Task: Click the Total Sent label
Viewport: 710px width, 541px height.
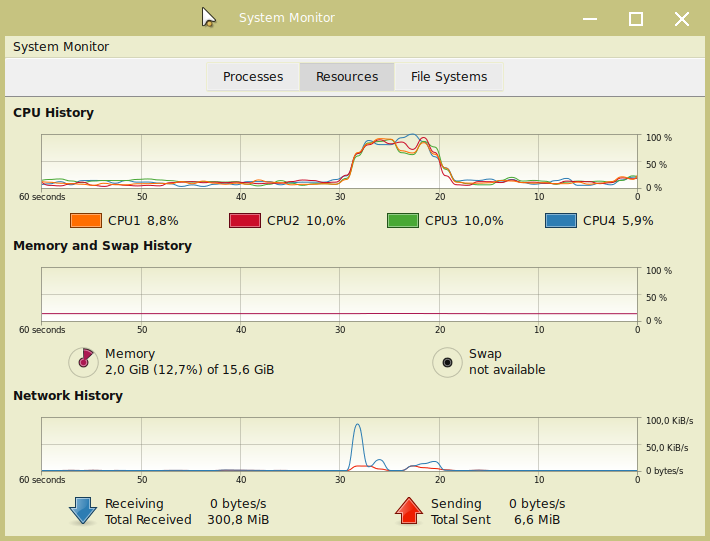Action: point(461,520)
